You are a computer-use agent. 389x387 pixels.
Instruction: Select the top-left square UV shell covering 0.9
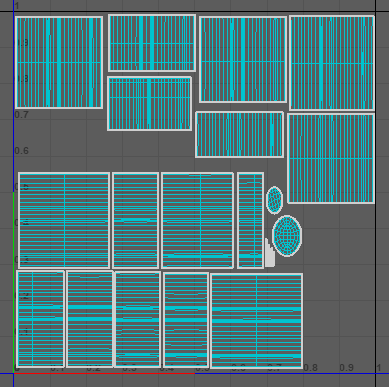(59, 63)
